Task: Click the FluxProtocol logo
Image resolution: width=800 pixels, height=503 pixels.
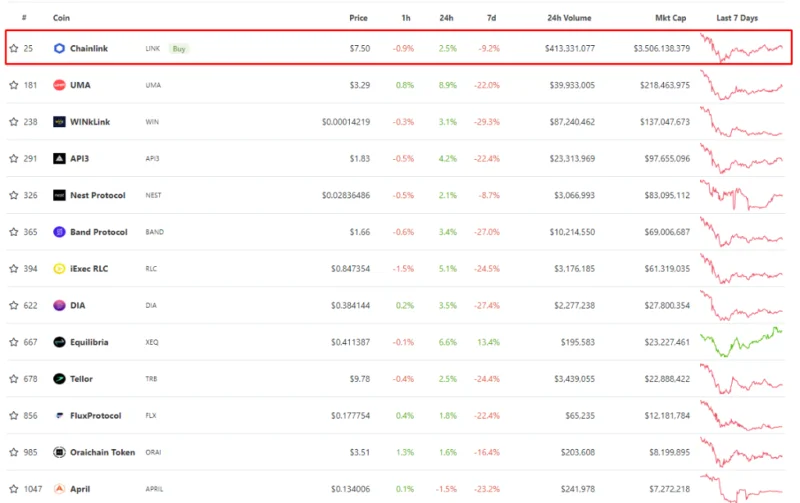Action: pyautogui.click(x=59, y=416)
